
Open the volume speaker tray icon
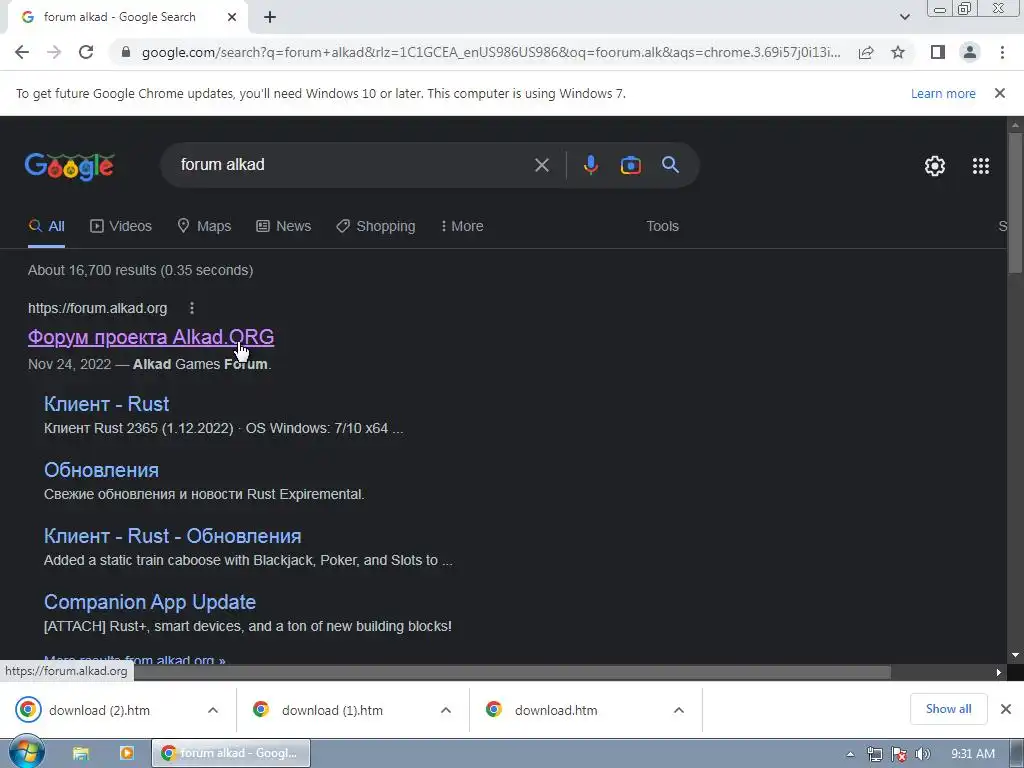pos(922,754)
